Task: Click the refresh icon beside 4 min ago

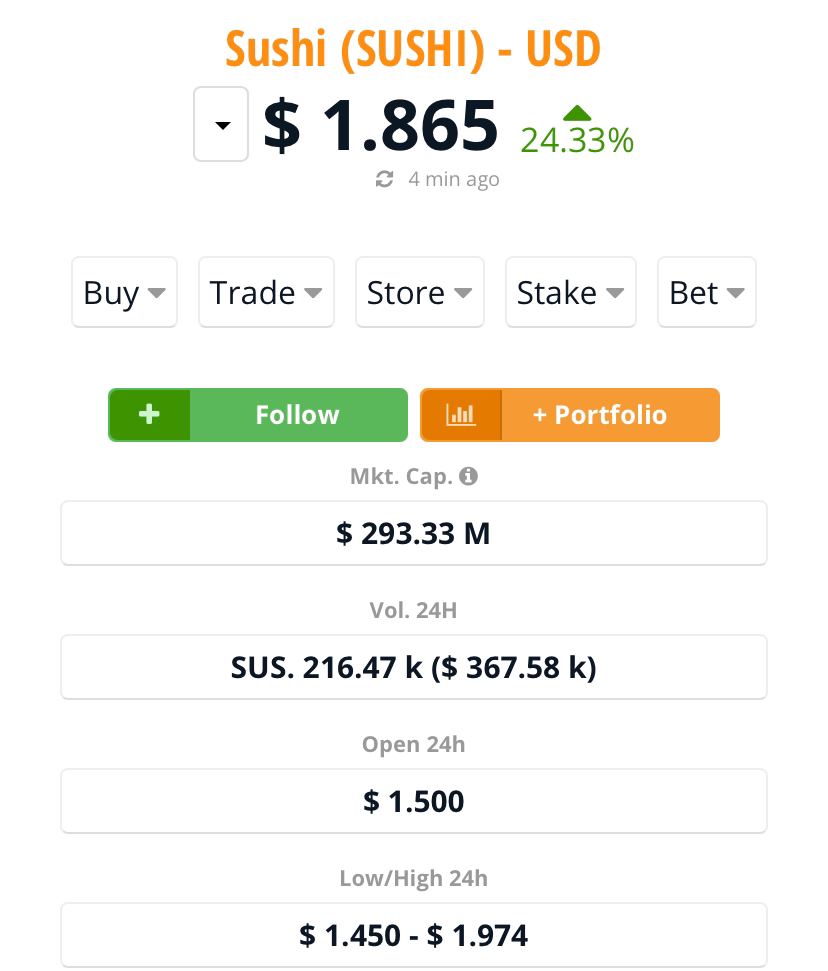Action: click(x=384, y=180)
